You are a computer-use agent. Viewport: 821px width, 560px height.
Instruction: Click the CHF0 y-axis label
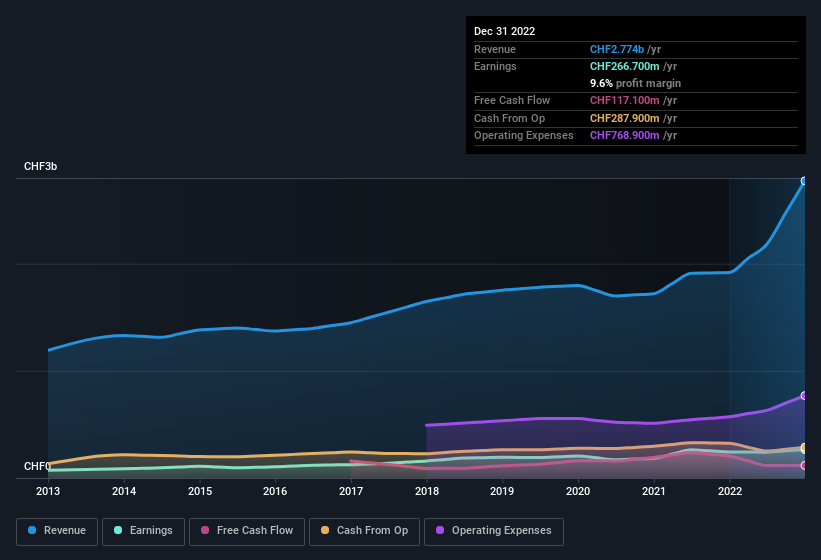(37, 466)
